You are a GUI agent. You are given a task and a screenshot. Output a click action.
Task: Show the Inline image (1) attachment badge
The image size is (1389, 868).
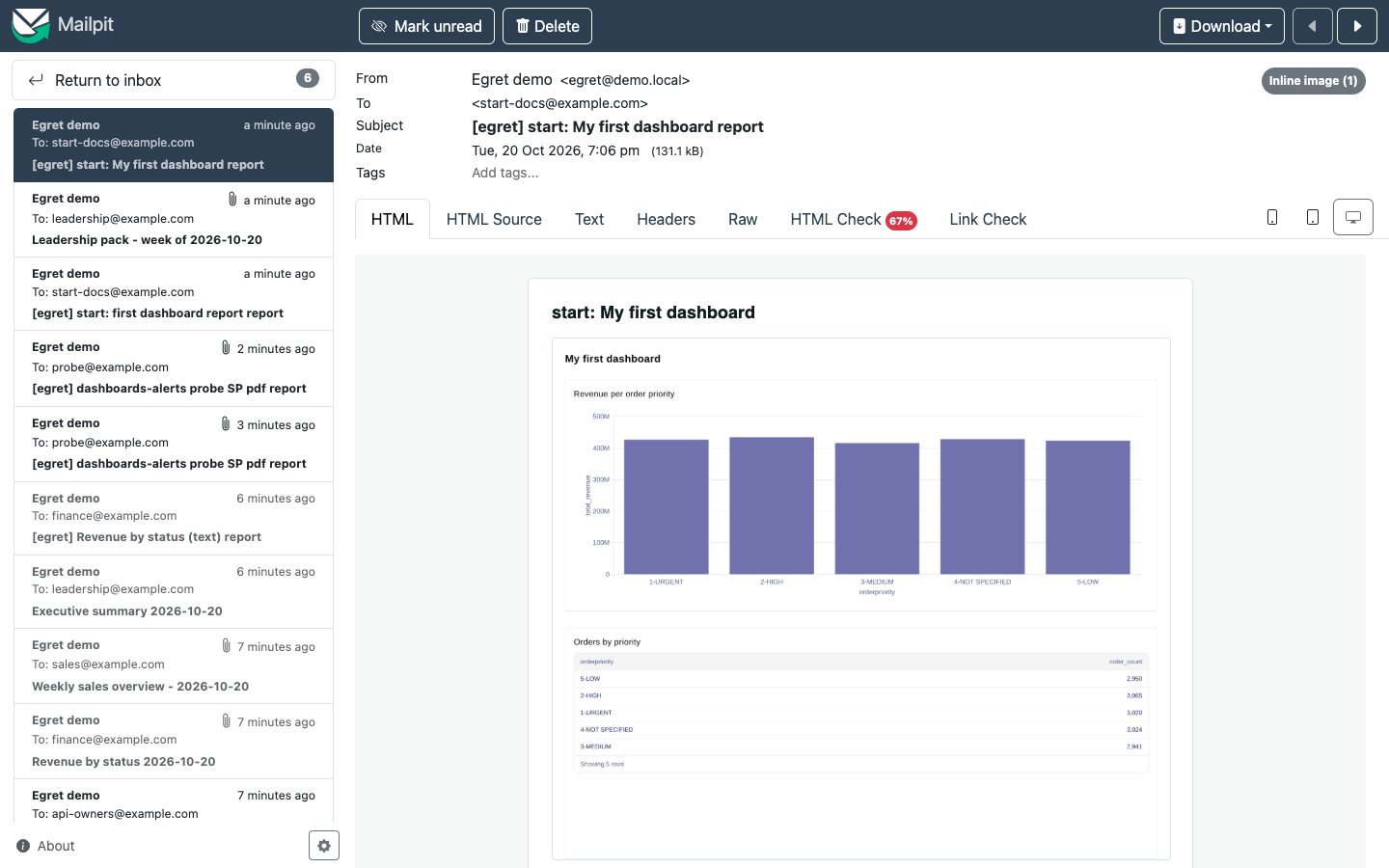pyautogui.click(x=1313, y=81)
